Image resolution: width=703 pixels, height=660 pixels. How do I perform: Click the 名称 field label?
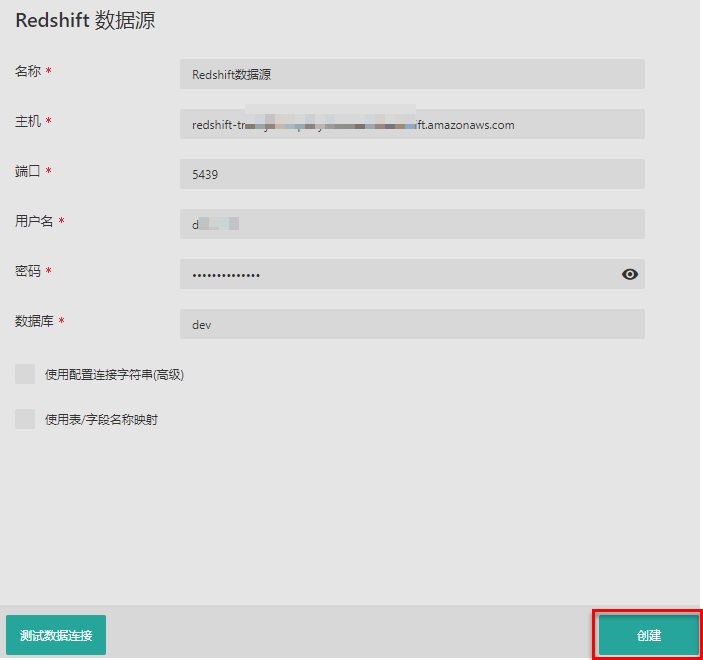tap(28, 71)
